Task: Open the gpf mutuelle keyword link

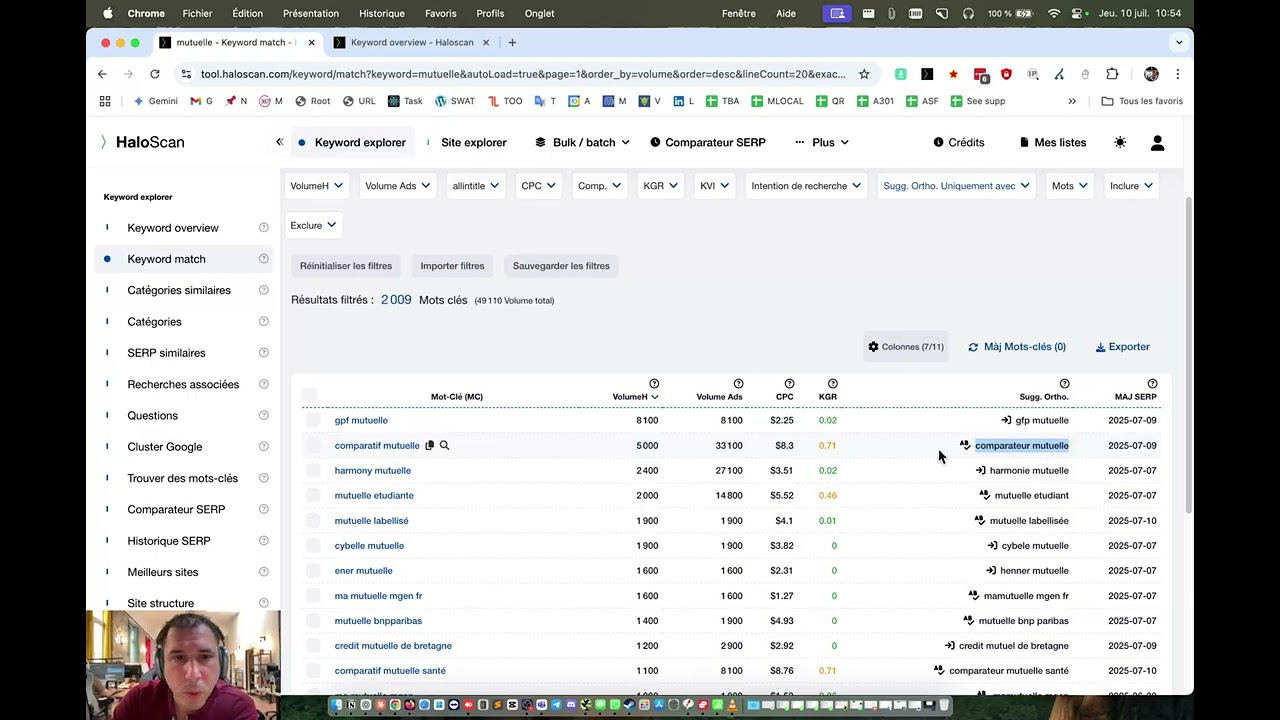Action: 361,420
